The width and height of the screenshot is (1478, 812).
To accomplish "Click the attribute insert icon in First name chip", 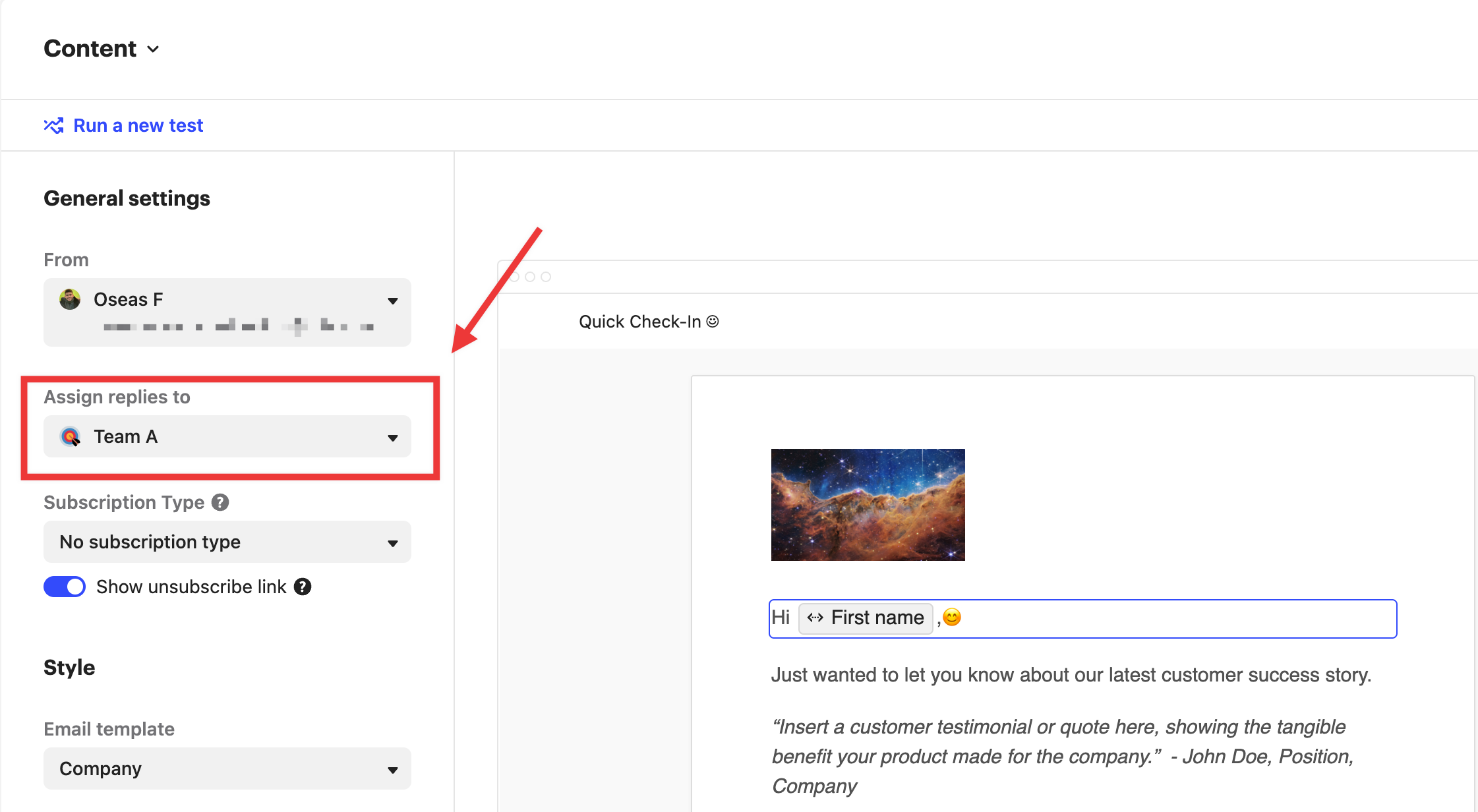I will 815,618.
